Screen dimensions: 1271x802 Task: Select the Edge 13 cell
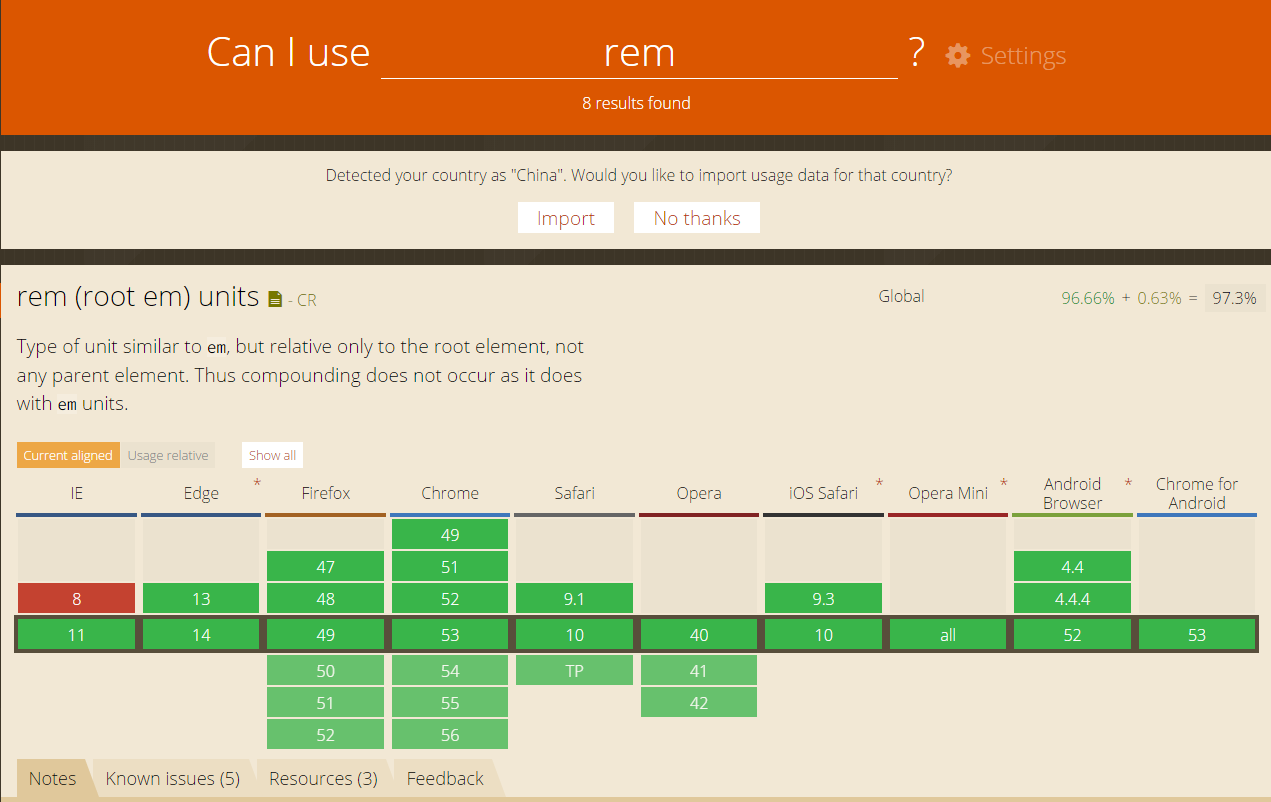201,599
